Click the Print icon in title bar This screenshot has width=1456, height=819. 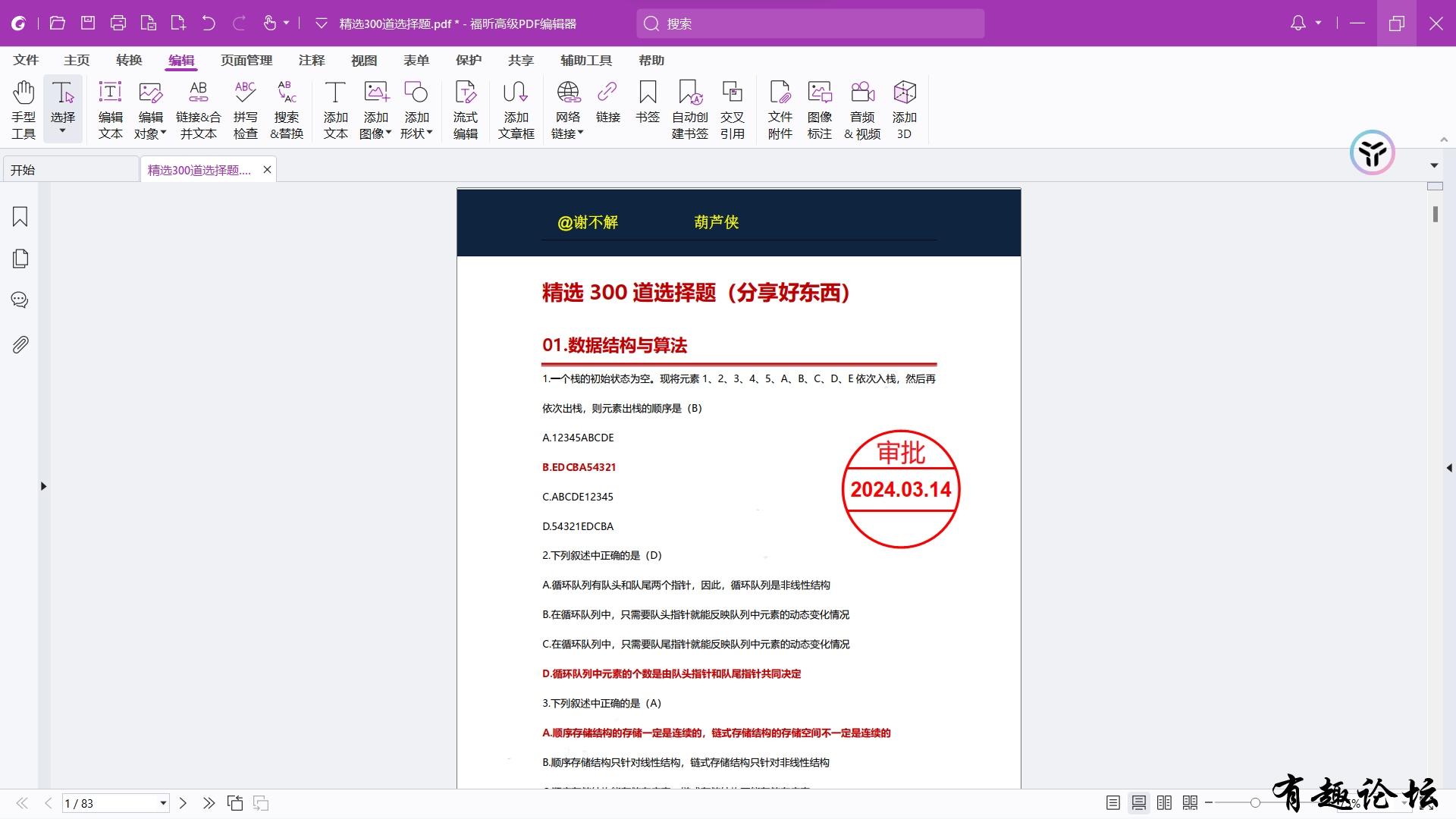[118, 24]
